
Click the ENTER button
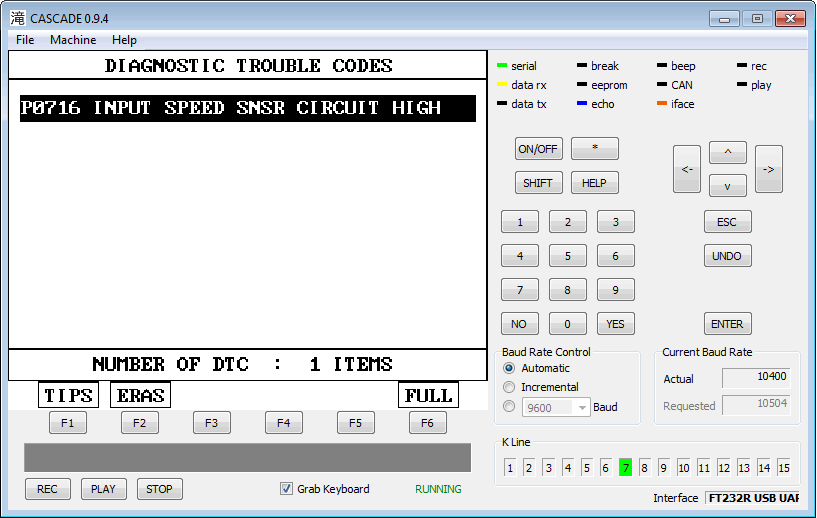click(x=727, y=324)
